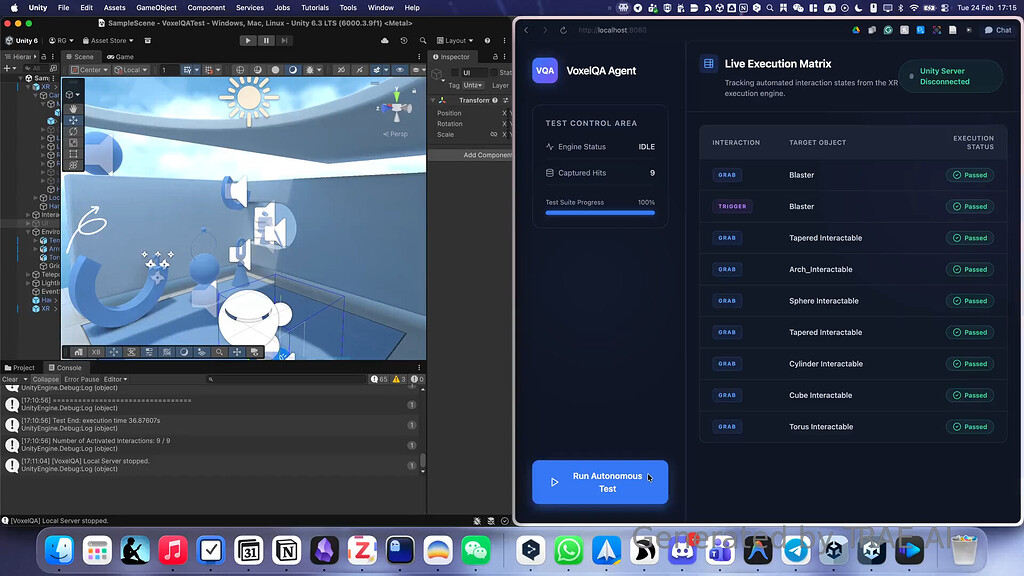Click Run Autonomous Test button

[600, 482]
